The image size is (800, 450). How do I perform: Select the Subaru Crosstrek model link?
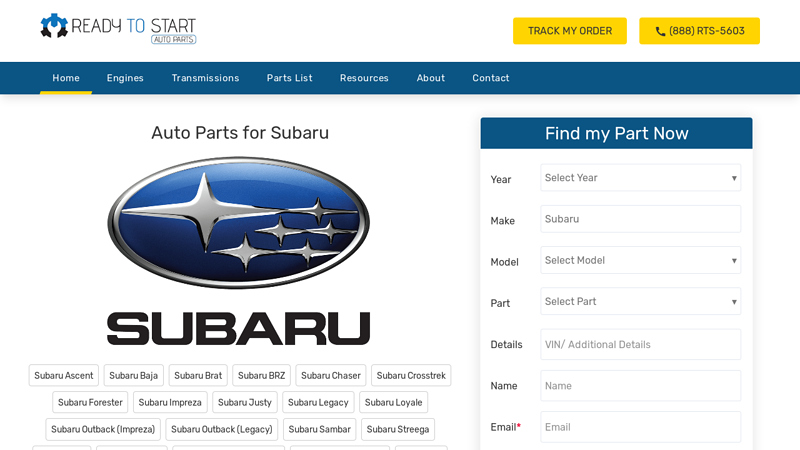point(411,376)
